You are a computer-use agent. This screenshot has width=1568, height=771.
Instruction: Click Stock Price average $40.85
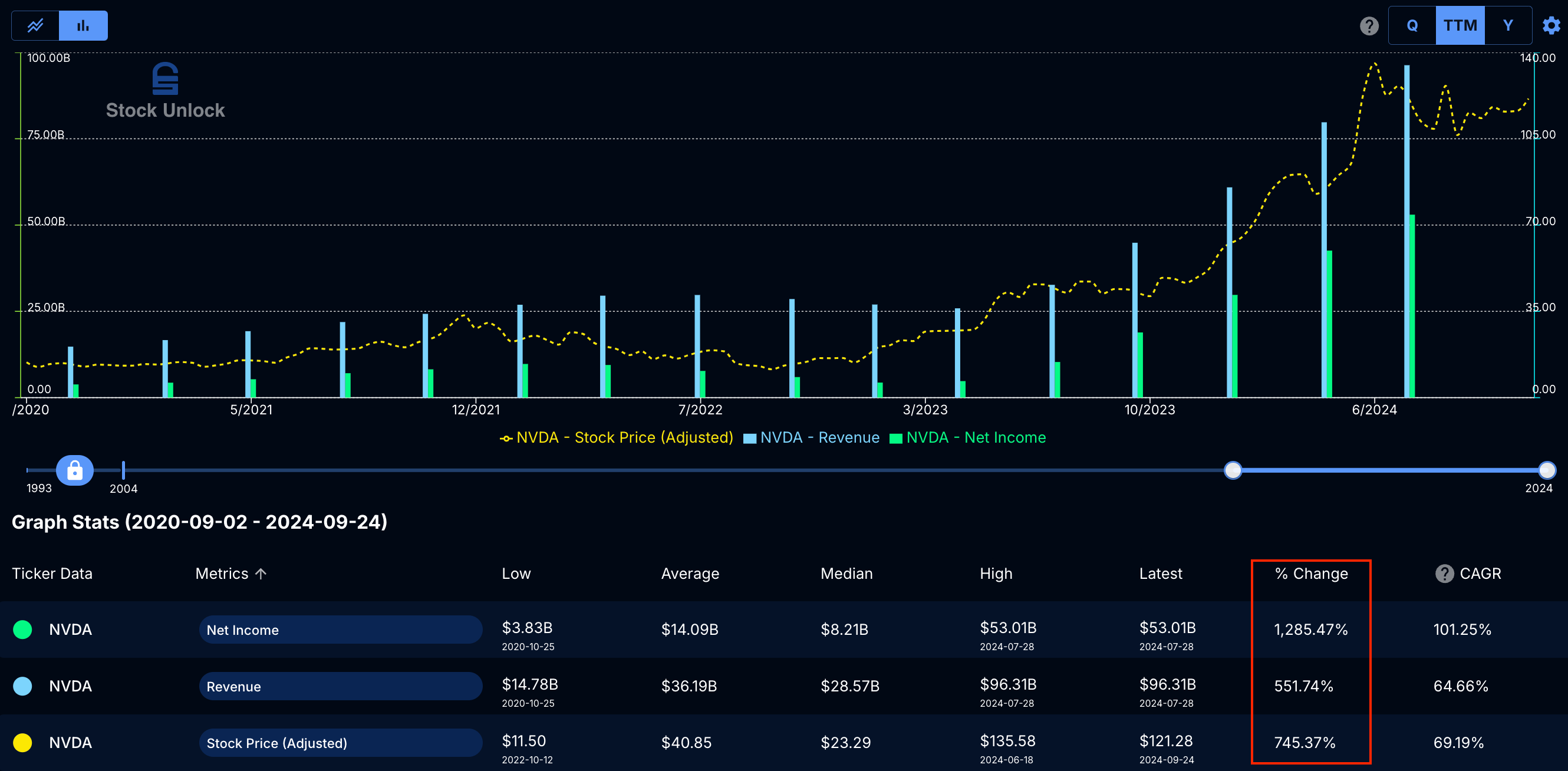[x=686, y=742]
